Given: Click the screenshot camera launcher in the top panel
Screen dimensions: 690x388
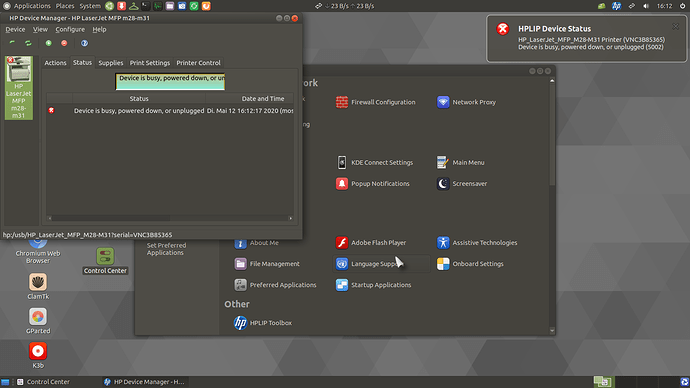Looking at the screenshot, I should 182,6.
